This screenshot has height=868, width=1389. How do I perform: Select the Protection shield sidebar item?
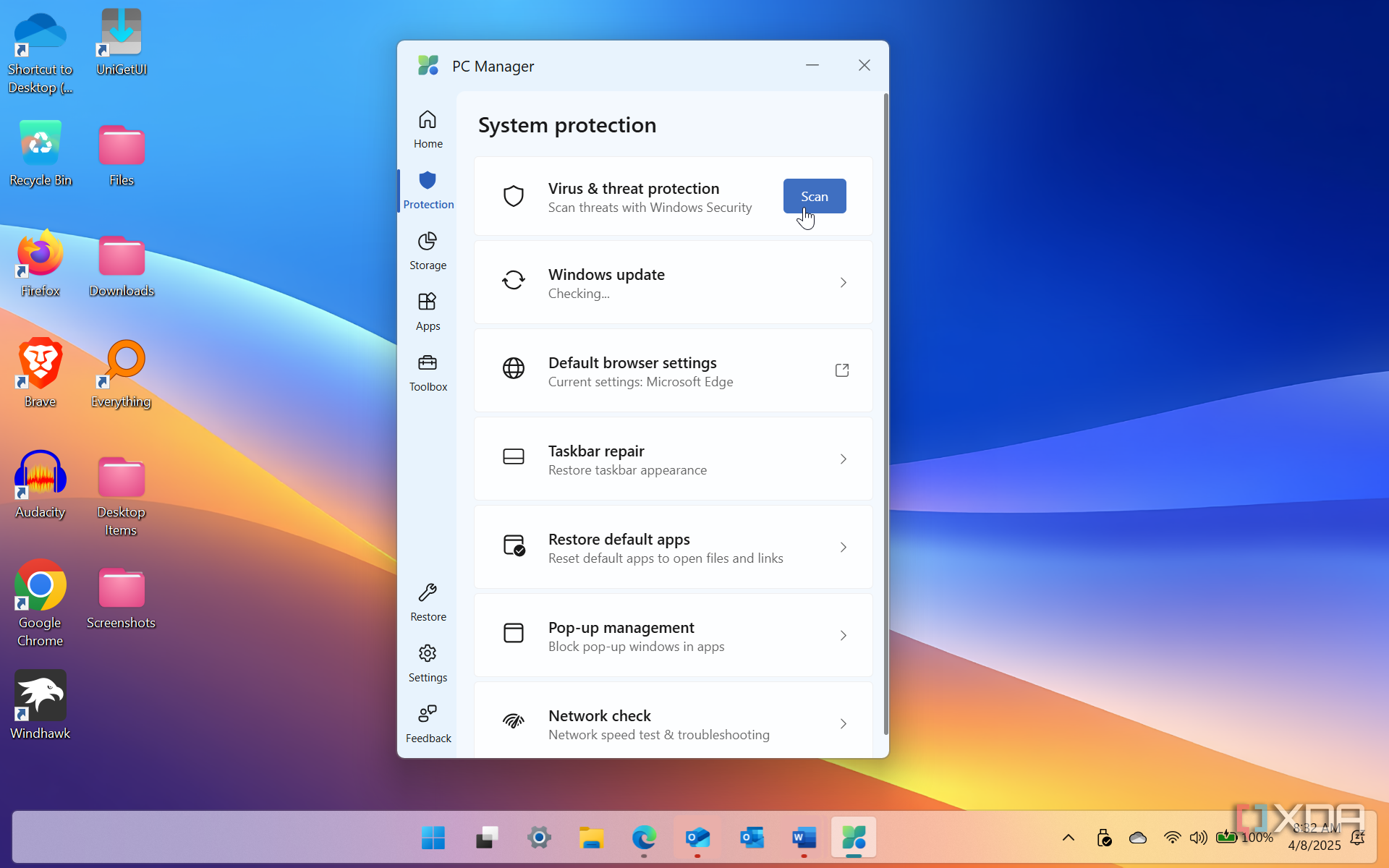428,190
